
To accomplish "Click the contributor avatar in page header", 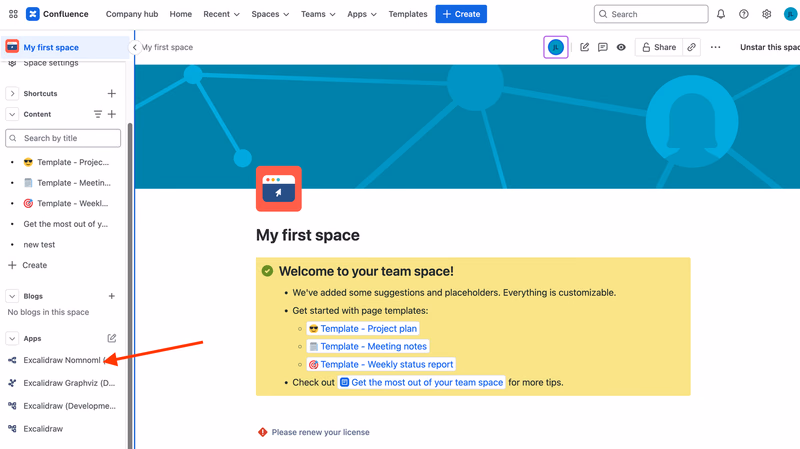I will pos(556,47).
